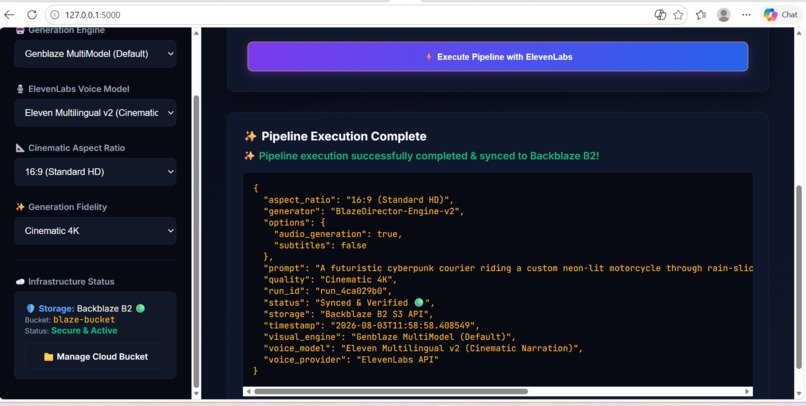Click the voice_provider ElevenLabs API line
Image resolution: width=806 pixels, height=406 pixels.
pos(351,360)
